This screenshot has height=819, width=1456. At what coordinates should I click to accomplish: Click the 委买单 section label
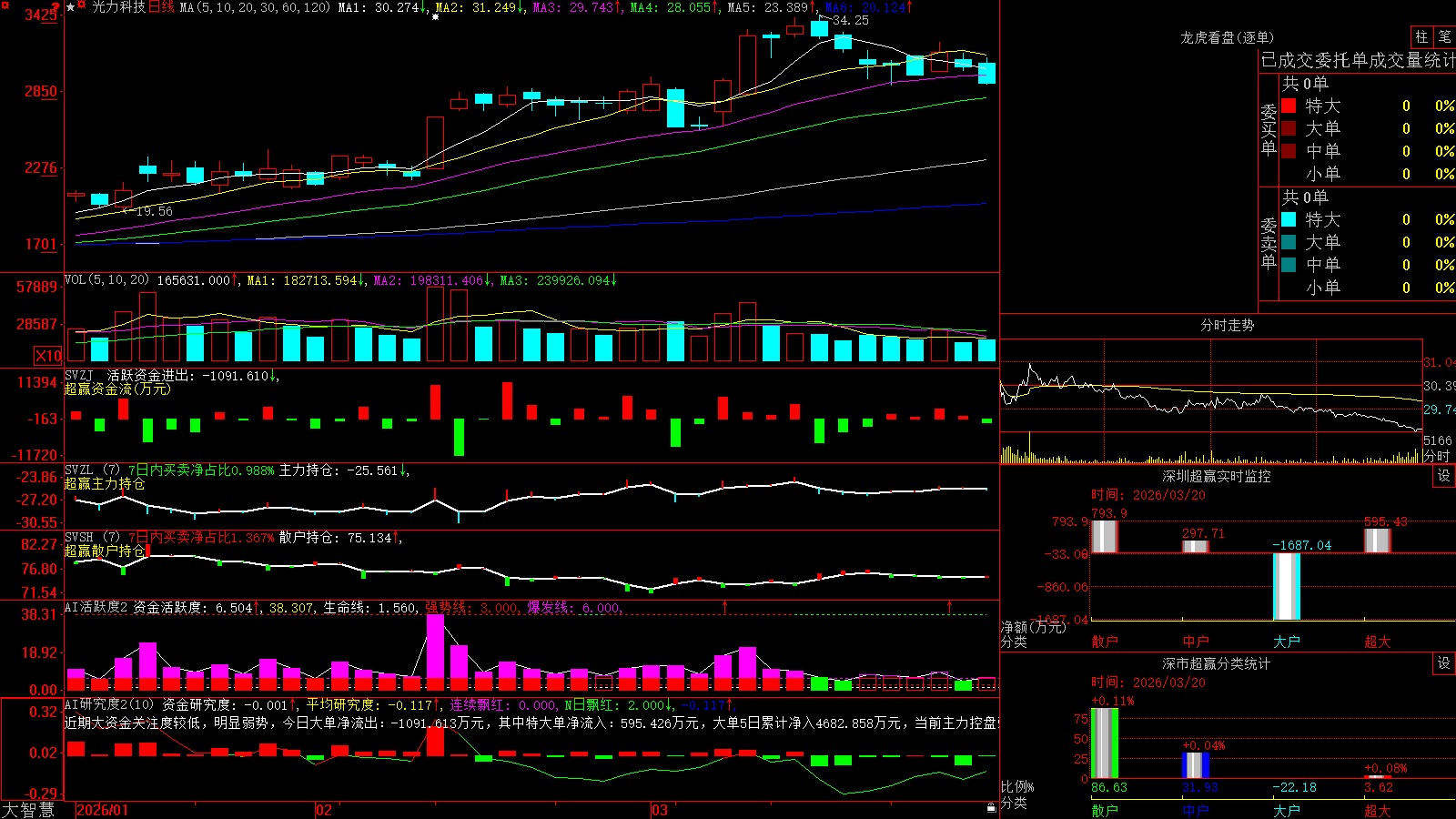click(1269, 129)
